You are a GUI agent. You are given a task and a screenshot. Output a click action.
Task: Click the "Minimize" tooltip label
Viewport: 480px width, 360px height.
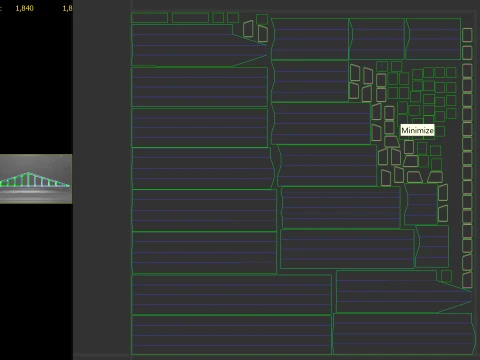tap(417, 130)
